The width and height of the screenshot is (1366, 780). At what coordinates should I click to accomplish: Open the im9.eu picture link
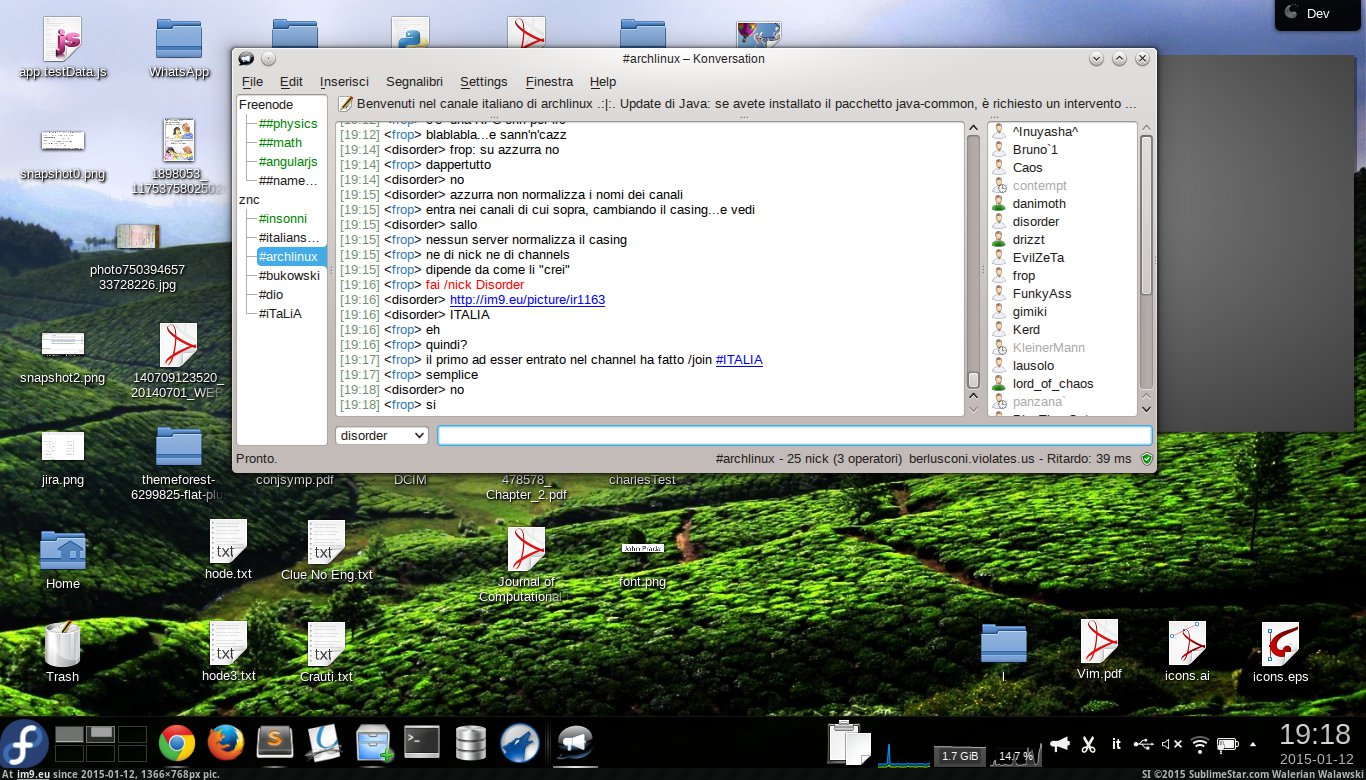pos(527,300)
